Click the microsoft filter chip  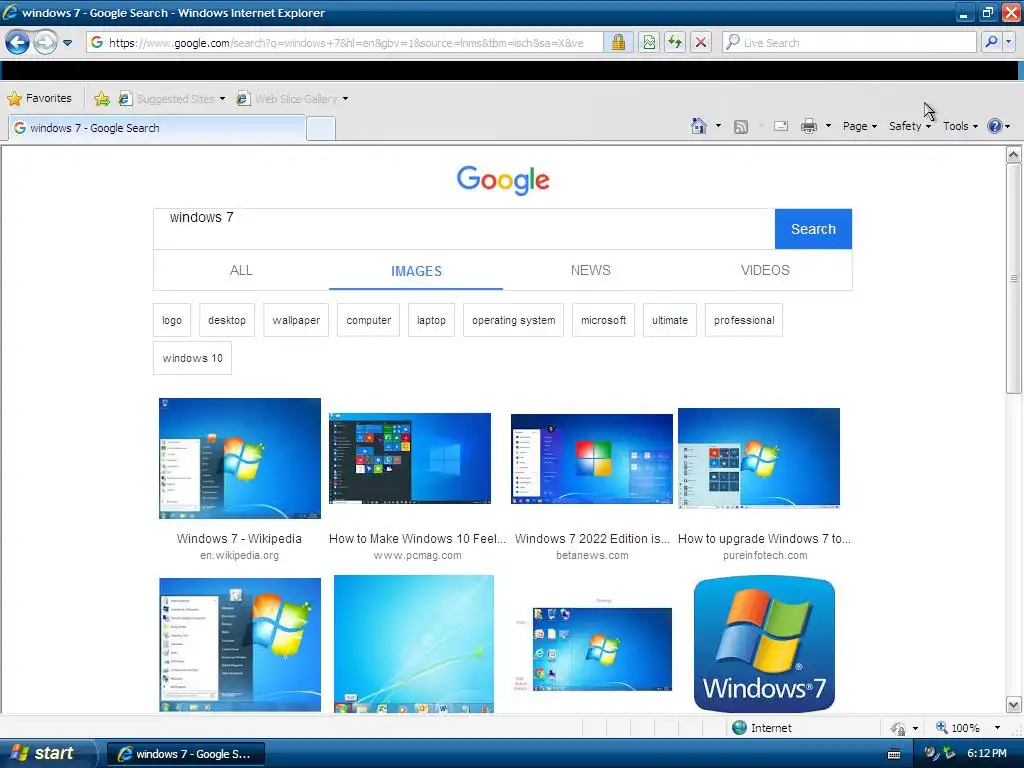click(603, 320)
